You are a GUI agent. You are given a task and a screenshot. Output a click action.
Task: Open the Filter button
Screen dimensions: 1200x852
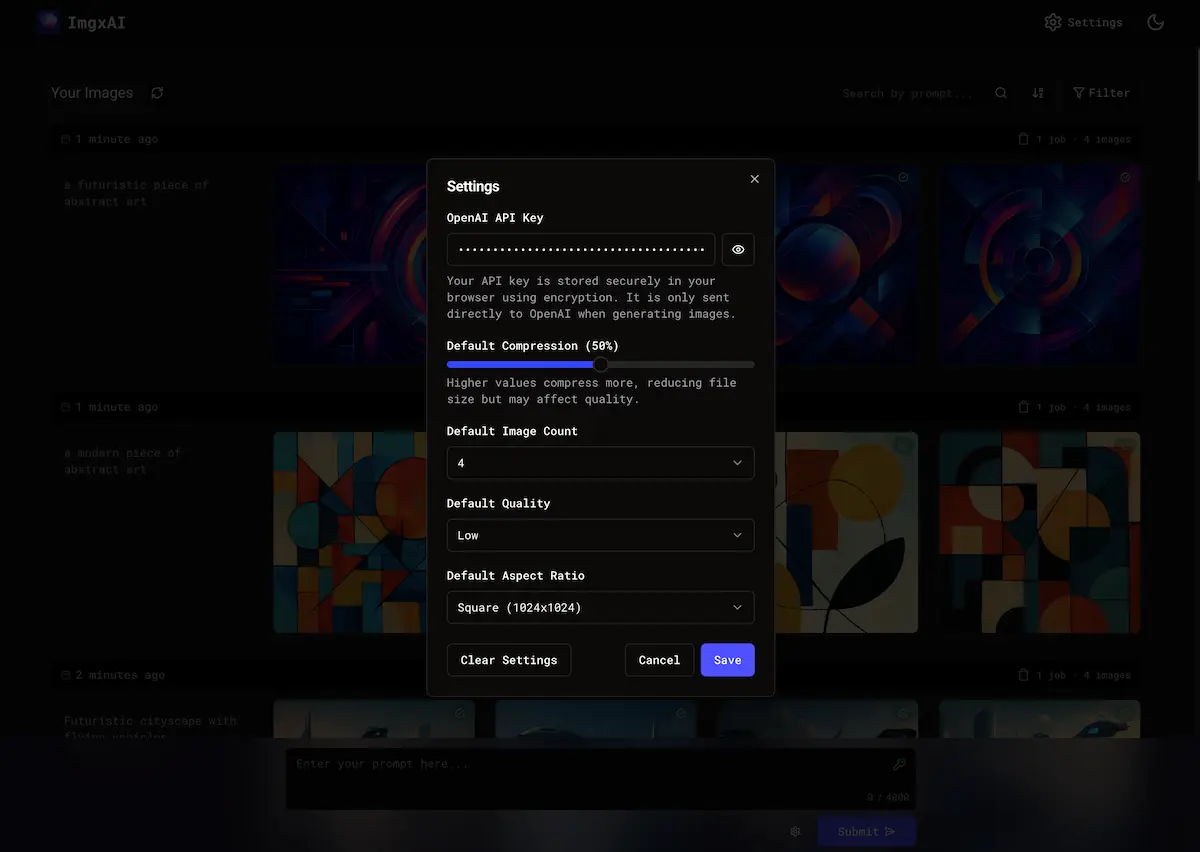point(1101,93)
